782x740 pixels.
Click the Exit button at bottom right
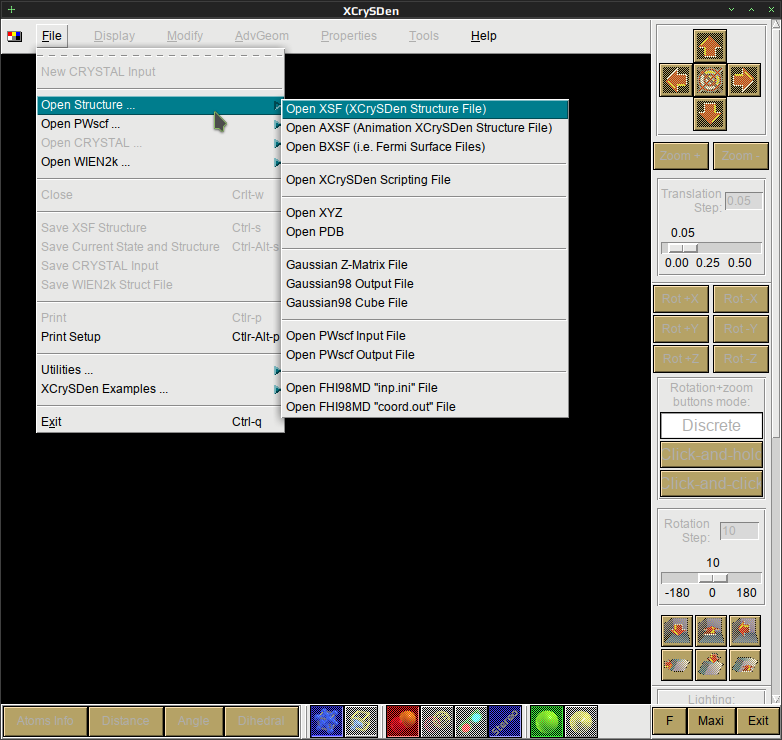click(x=758, y=721)
